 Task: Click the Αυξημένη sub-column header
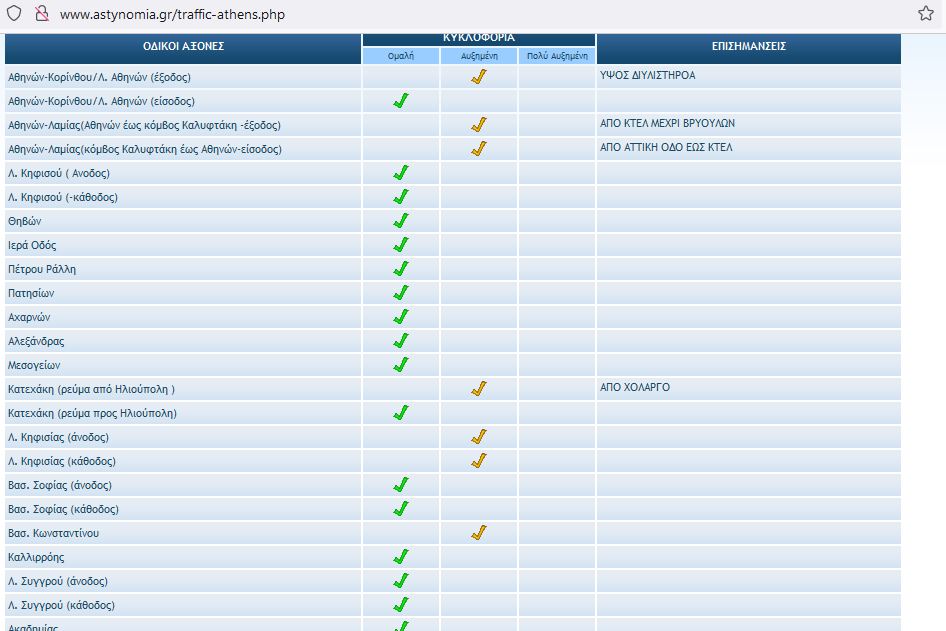[x=479, y=57]
